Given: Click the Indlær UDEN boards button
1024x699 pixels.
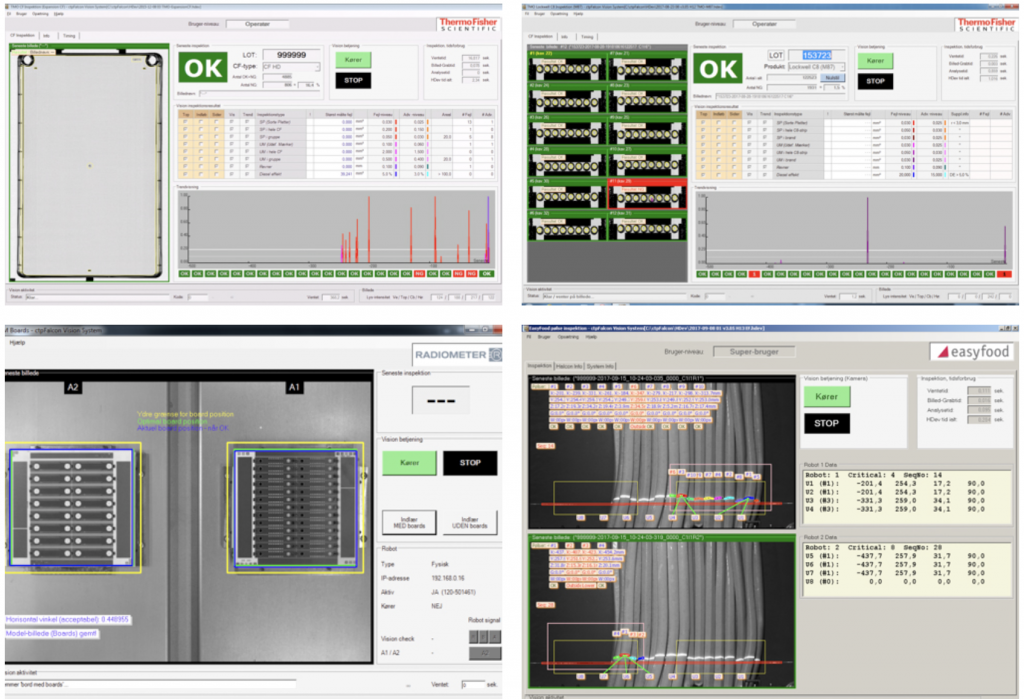Looking at the screenshot, I should pos(470,523).
